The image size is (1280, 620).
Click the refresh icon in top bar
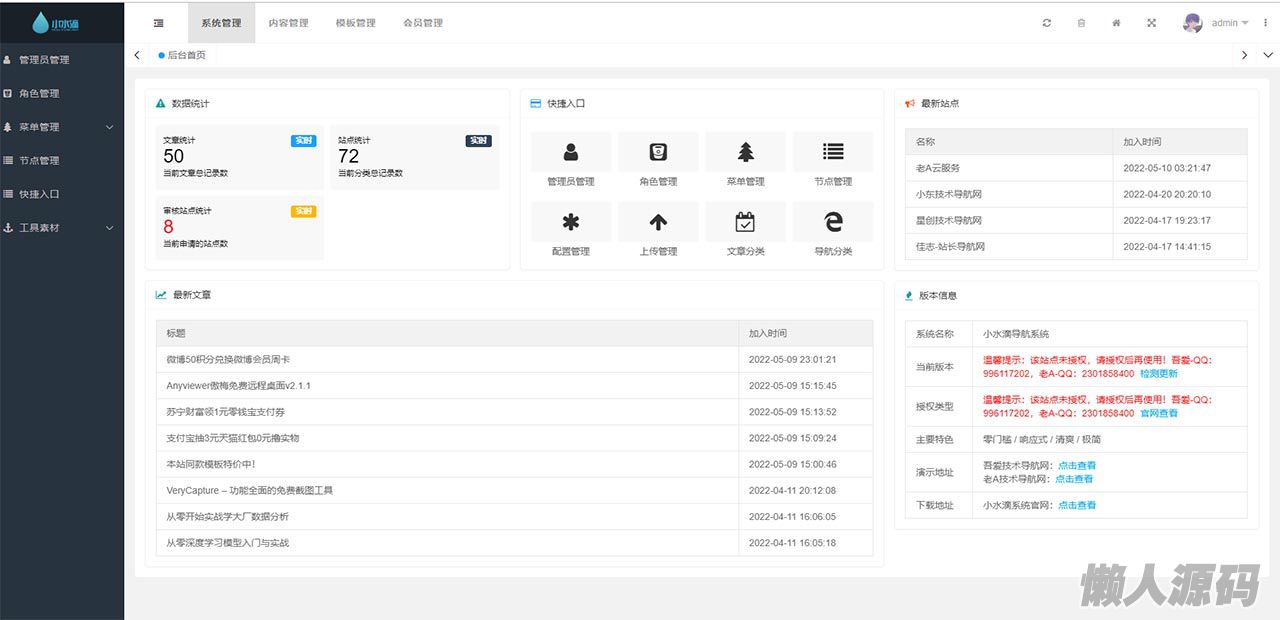click(1047, 23)
